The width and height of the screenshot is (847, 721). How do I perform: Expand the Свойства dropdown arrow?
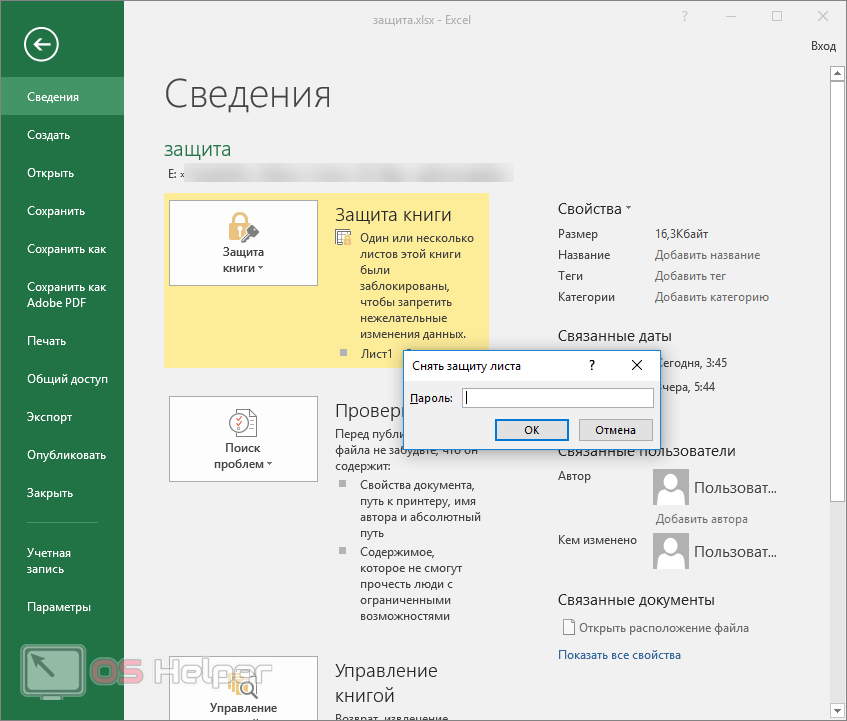coord(628,209)
